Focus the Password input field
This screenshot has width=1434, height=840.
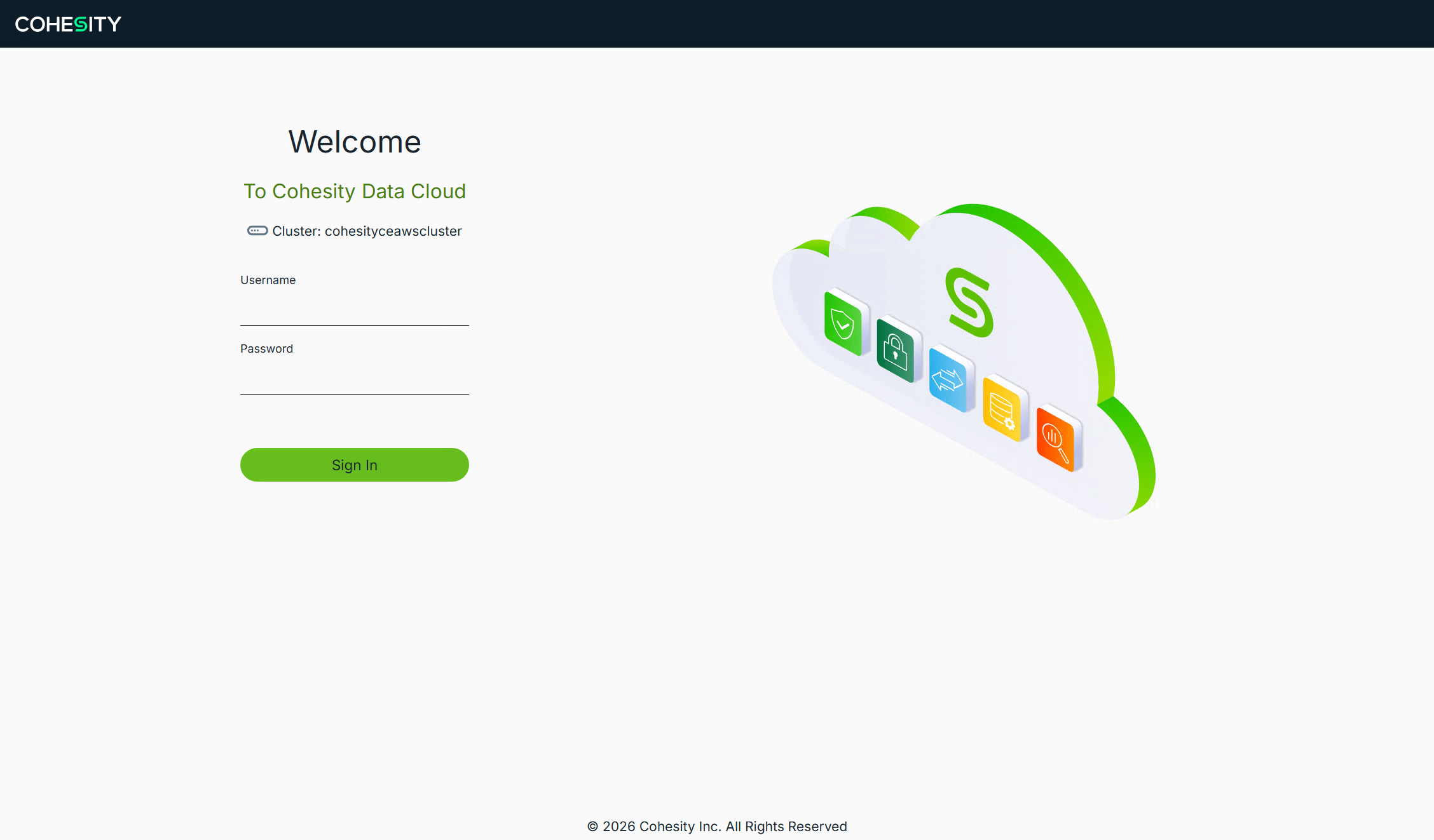click(355, 378)
